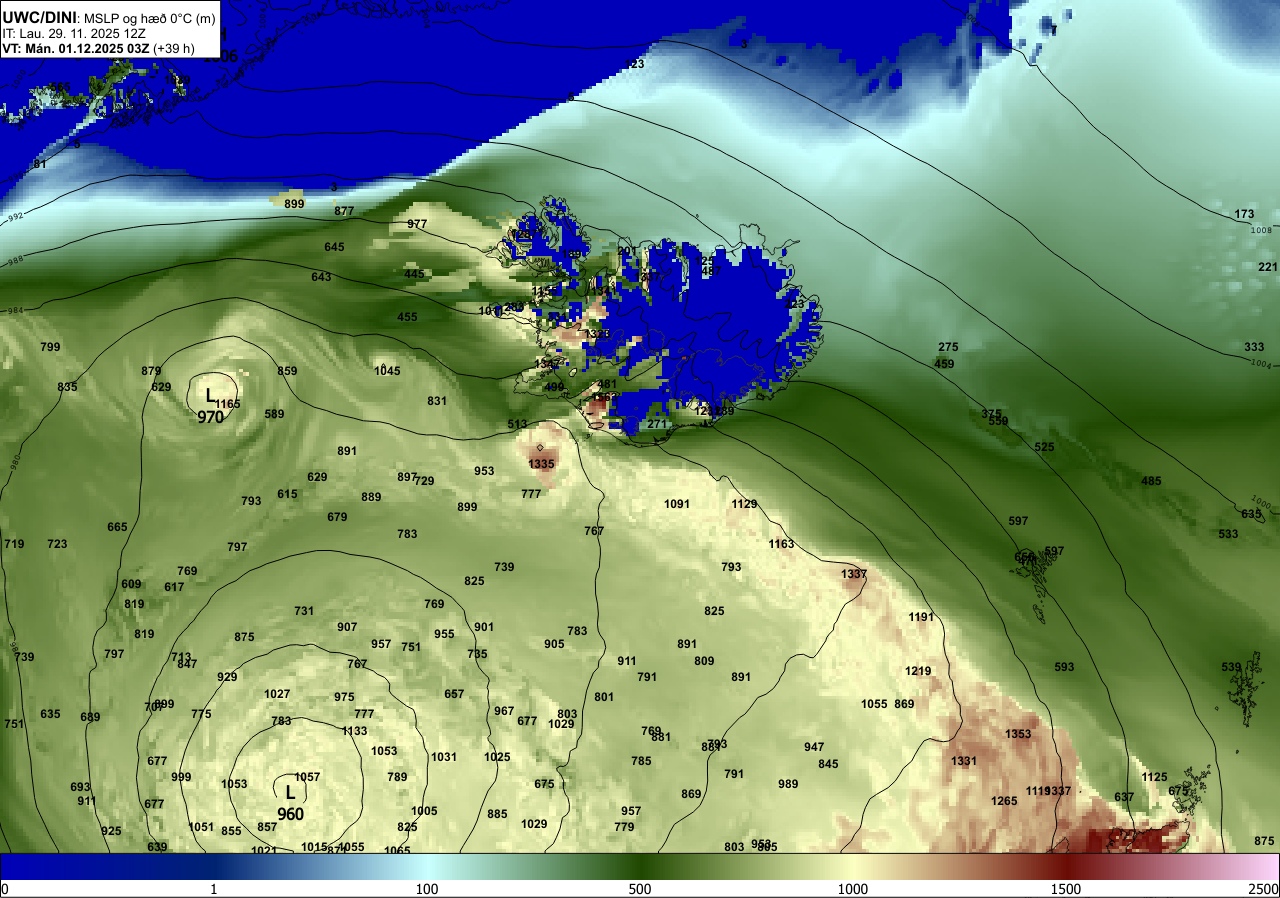This screenshot has width=1280, height=898.
Task: Click the 799 height value
Action: tap(50, 347)
